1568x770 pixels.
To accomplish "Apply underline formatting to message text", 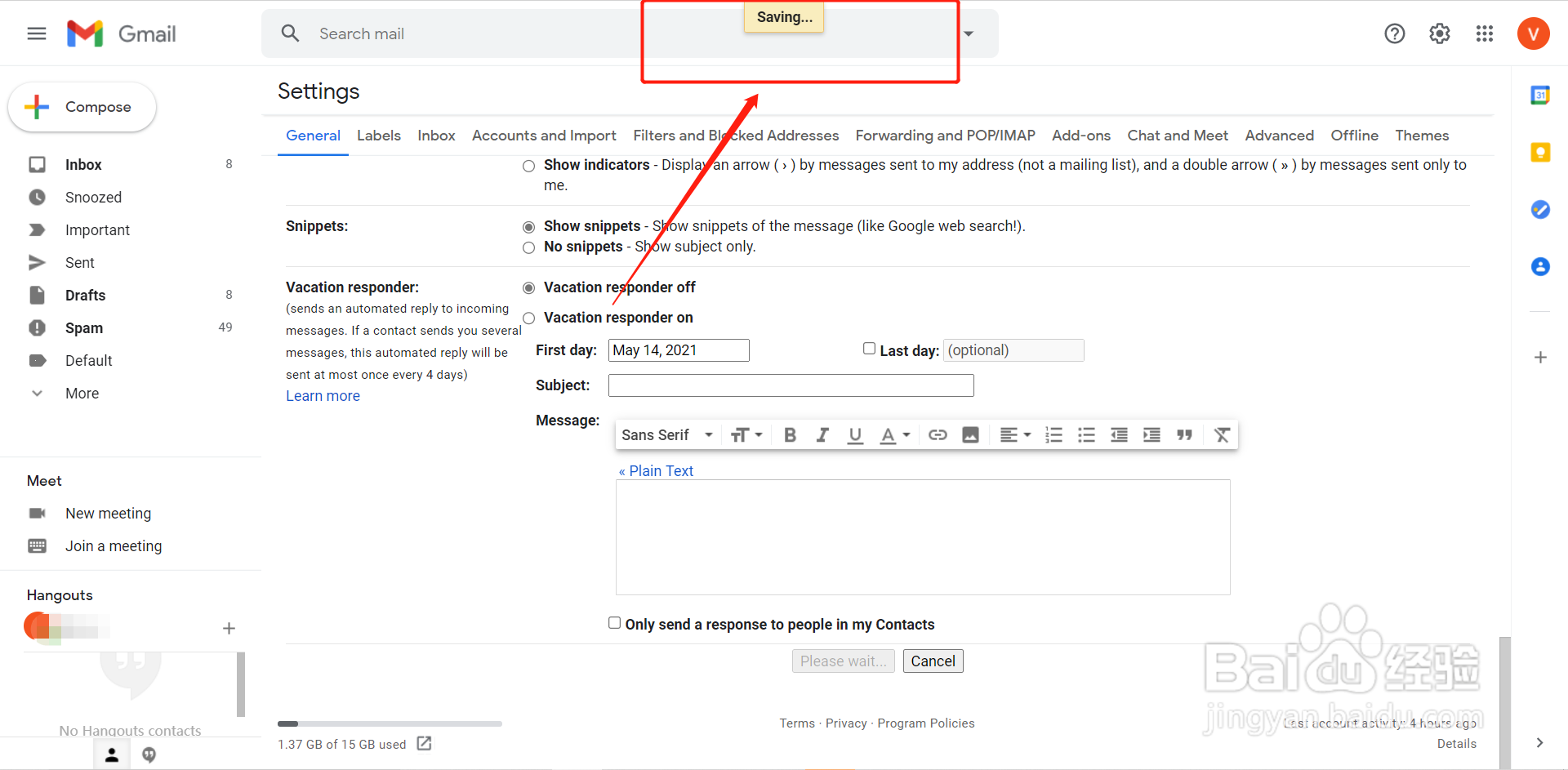I will (x=855, y=434).
